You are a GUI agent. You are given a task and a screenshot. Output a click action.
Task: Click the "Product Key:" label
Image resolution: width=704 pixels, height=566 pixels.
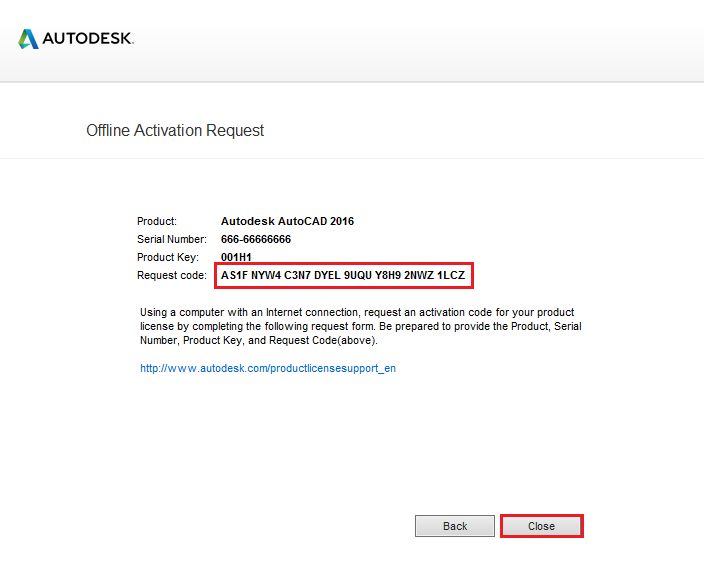[168, 257]
